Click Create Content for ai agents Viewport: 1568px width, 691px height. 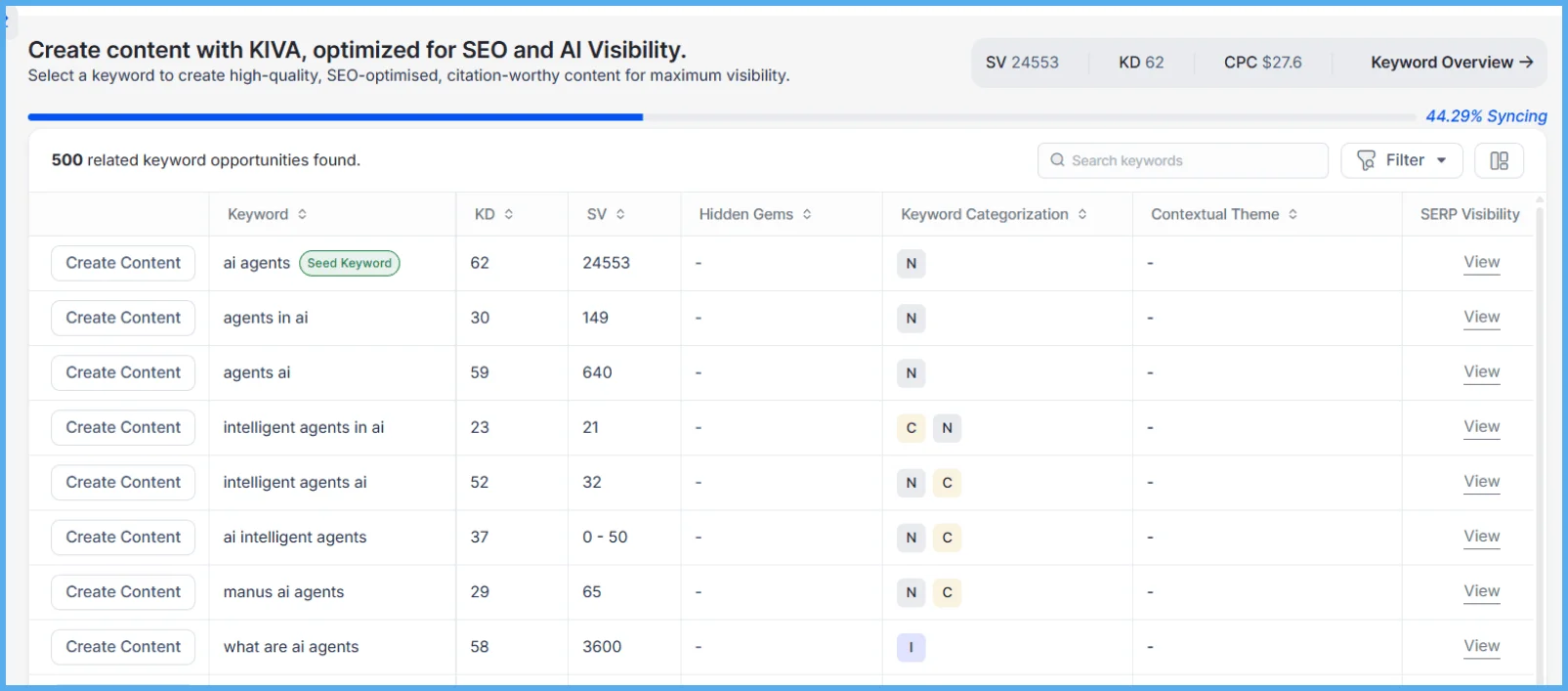[x=123, y=263]
